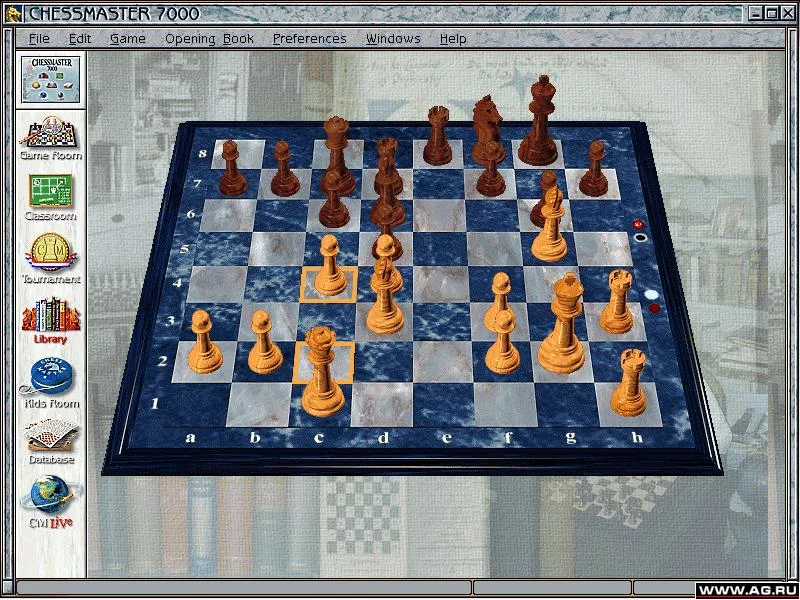The height and width of the screenshot is (600, 800).
Task: Open the Help menu
Action: pyautogui.click(x=453, y=39)
